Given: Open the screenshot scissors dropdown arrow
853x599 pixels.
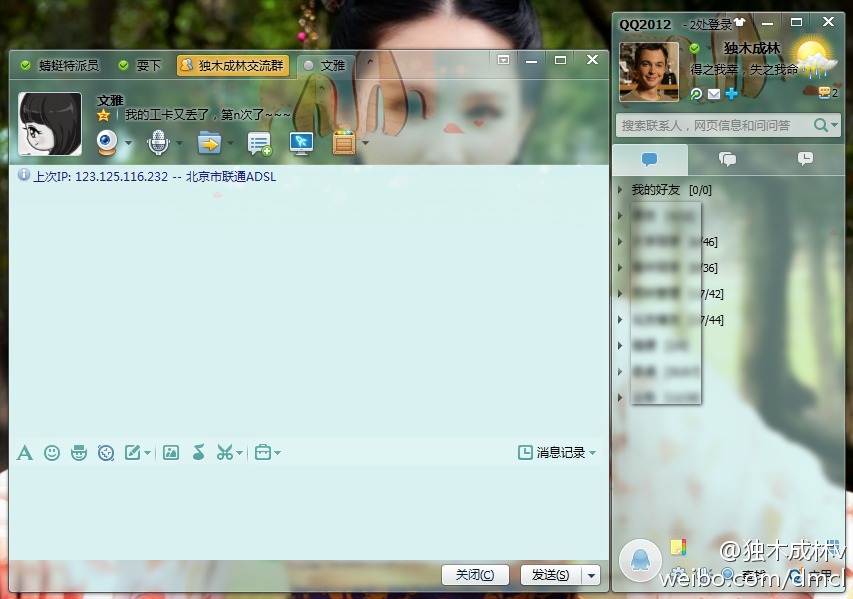Looking at the screenshot, I should click(239, 453).
